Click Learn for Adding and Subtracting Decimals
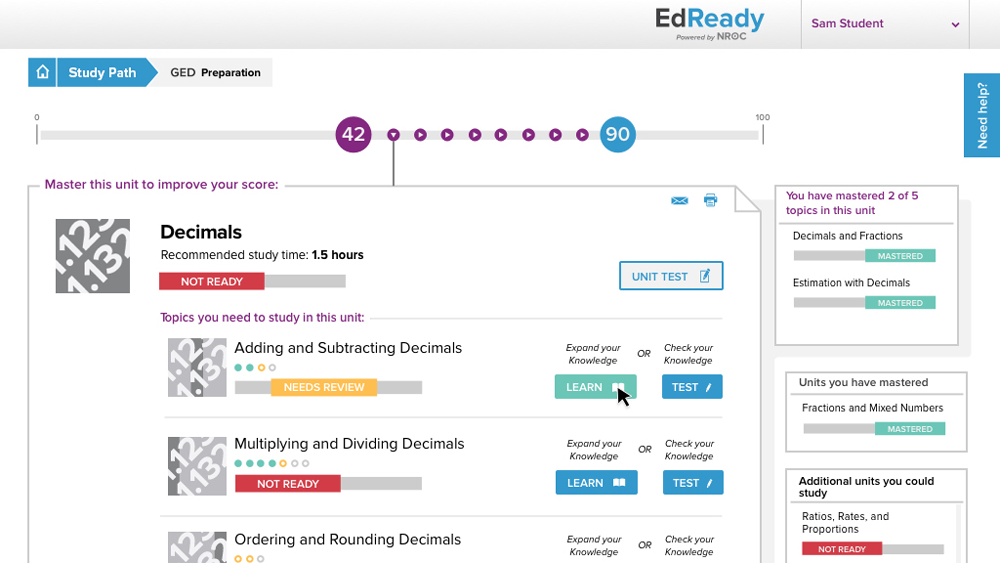Viewport: 1000px width, 563px height. 596,387
